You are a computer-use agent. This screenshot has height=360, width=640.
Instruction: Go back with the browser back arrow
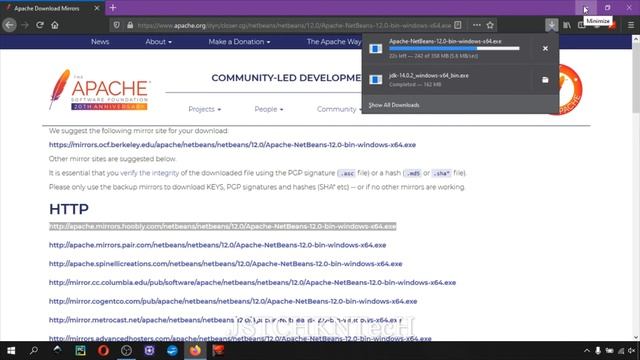coord(9,25)
